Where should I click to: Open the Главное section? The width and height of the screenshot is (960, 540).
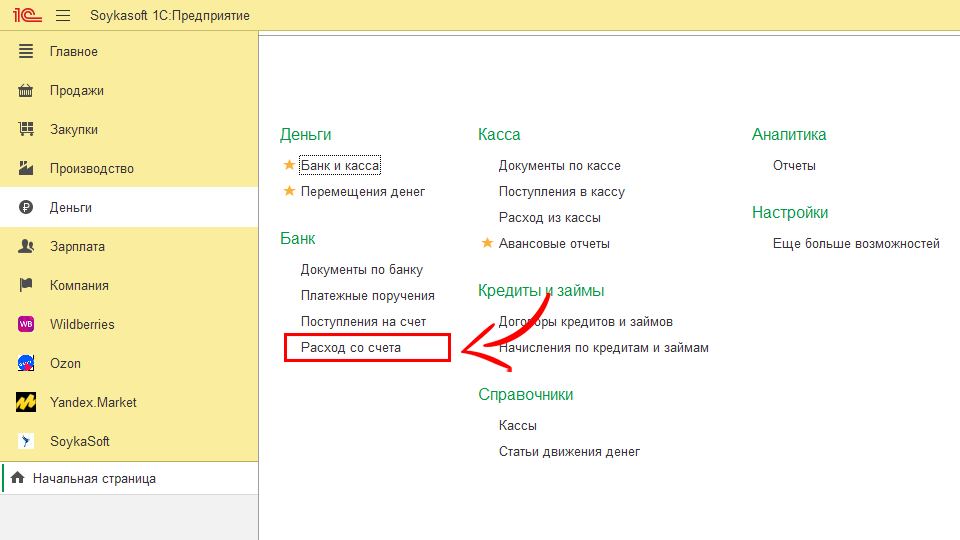(x=74, y=52)
